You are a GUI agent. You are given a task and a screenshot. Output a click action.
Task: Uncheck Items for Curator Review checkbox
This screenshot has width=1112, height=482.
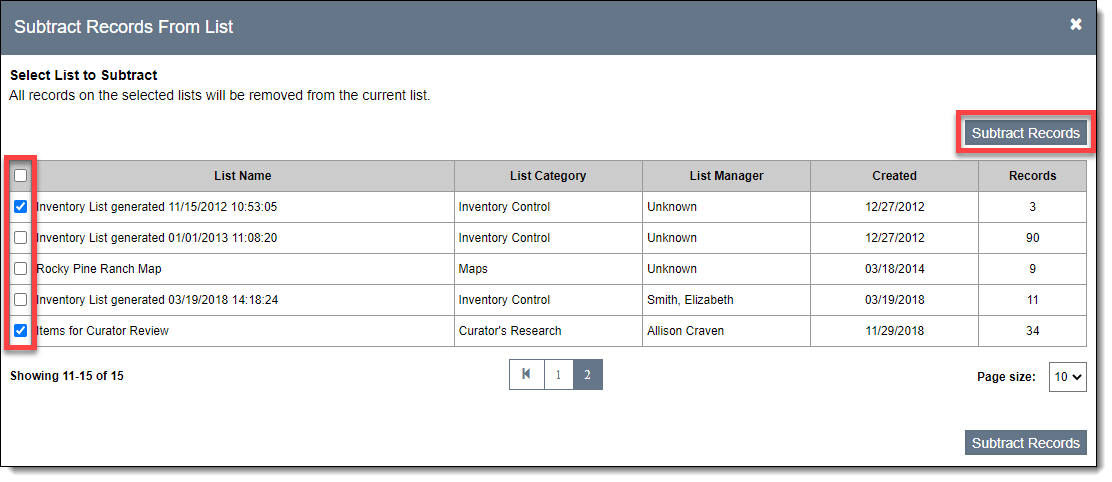21,331
